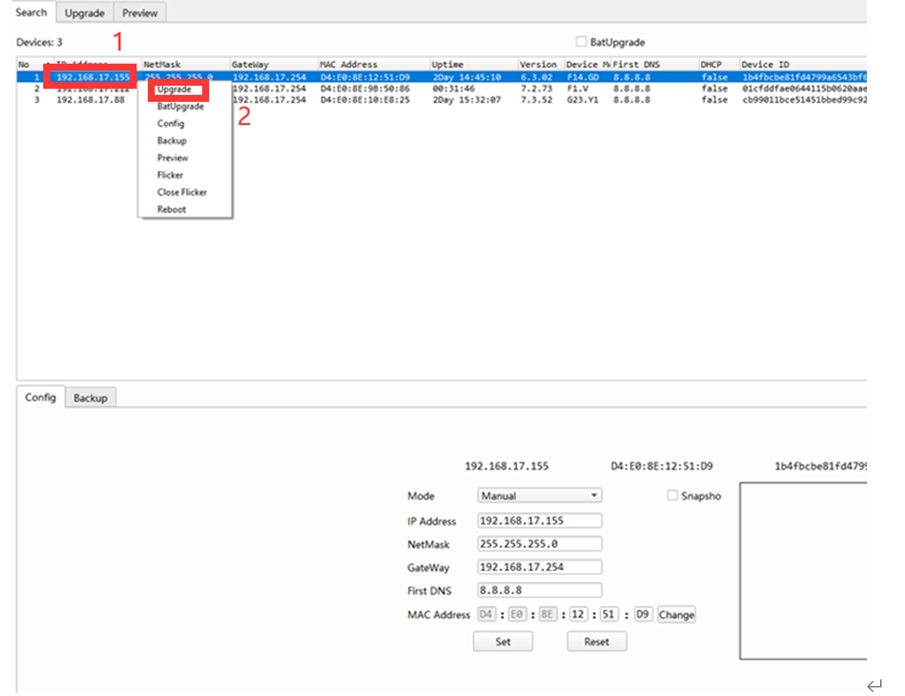Open the Mode dropdown set to Manual
The image size is (905, 696).
coord(539,495)
